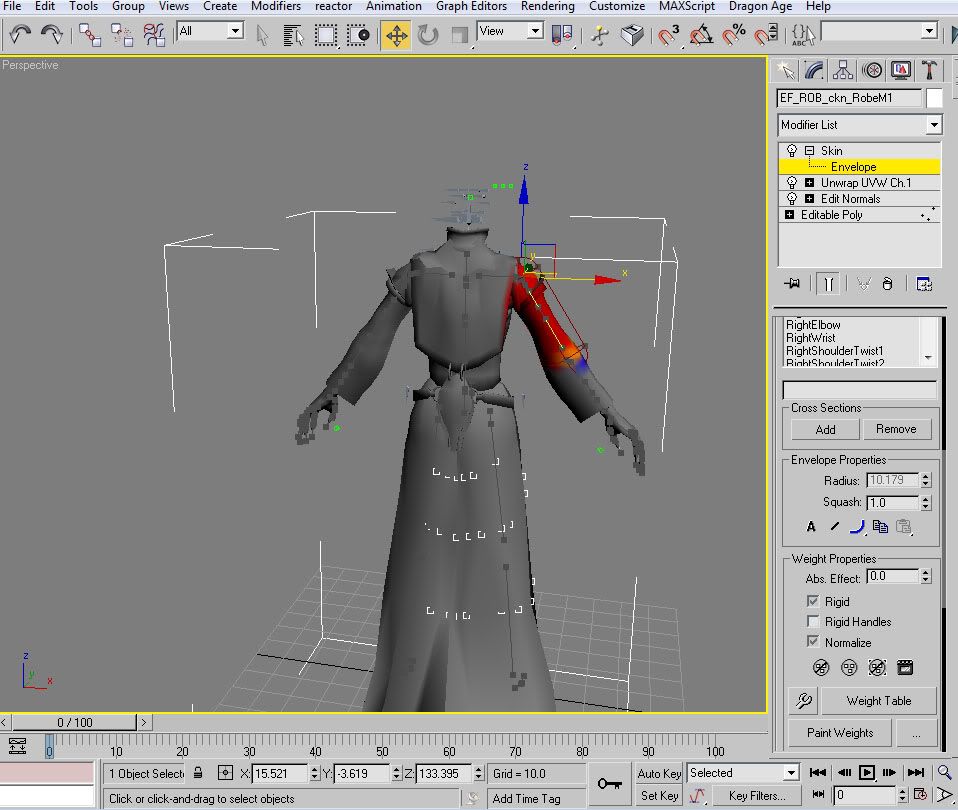Open the Utilities hammer panel tab
The image size is (958, 810).
point(930,70)
